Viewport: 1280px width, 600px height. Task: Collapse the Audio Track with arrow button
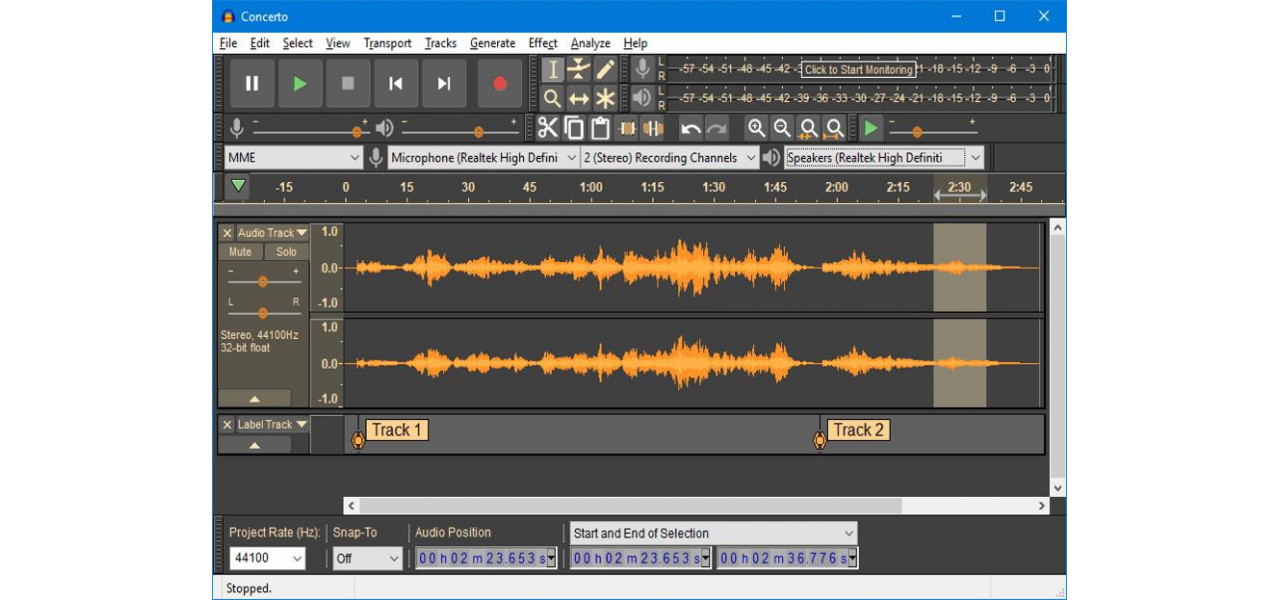pyautogui.click(x=255, y=398)
